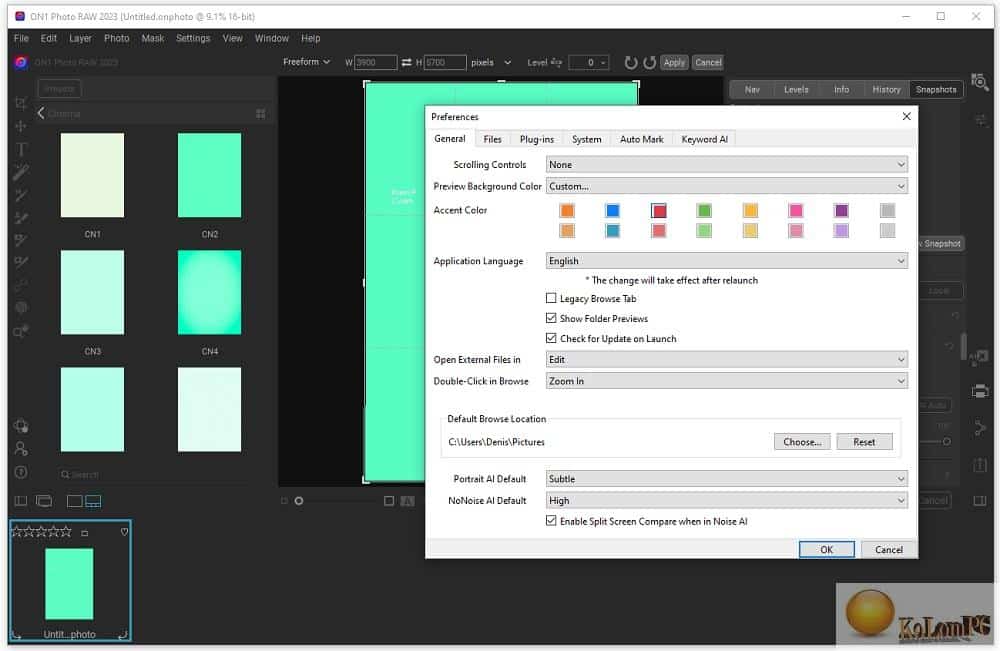Open the Open External Files in dropdown
Image resolution: width=1000 pixels, height=651 pixels.
(x=726, y=360)
